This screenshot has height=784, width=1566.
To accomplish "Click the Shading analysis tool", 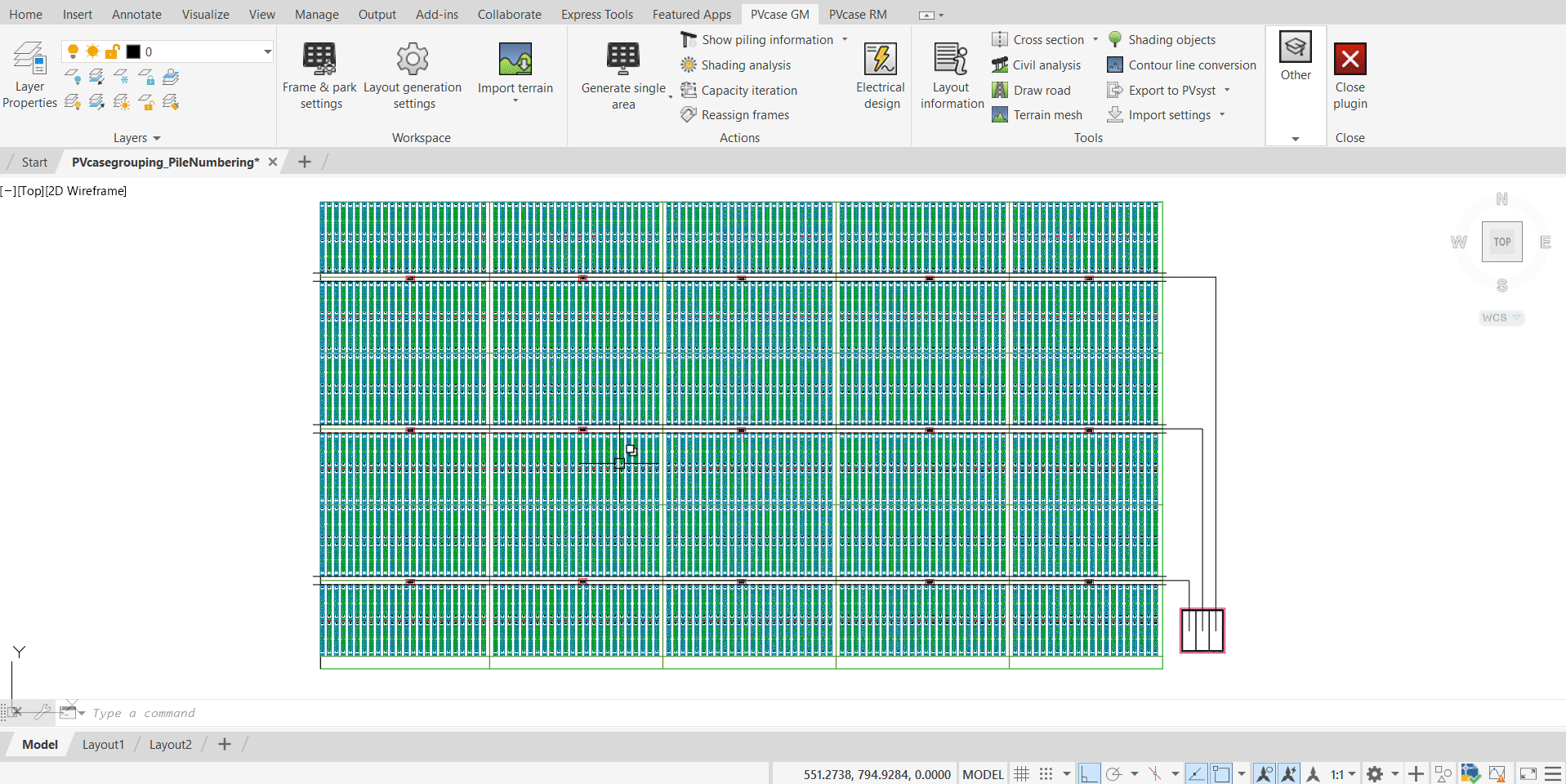I will click(x=745, y=65).
